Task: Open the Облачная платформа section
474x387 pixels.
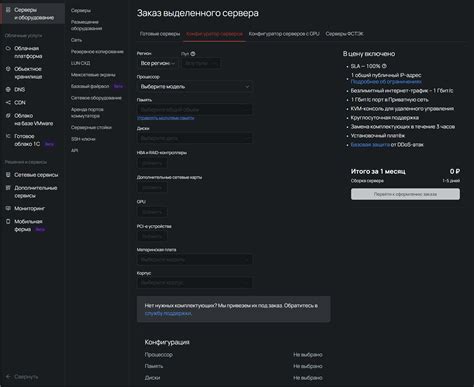Action: [x=28, y=52]
